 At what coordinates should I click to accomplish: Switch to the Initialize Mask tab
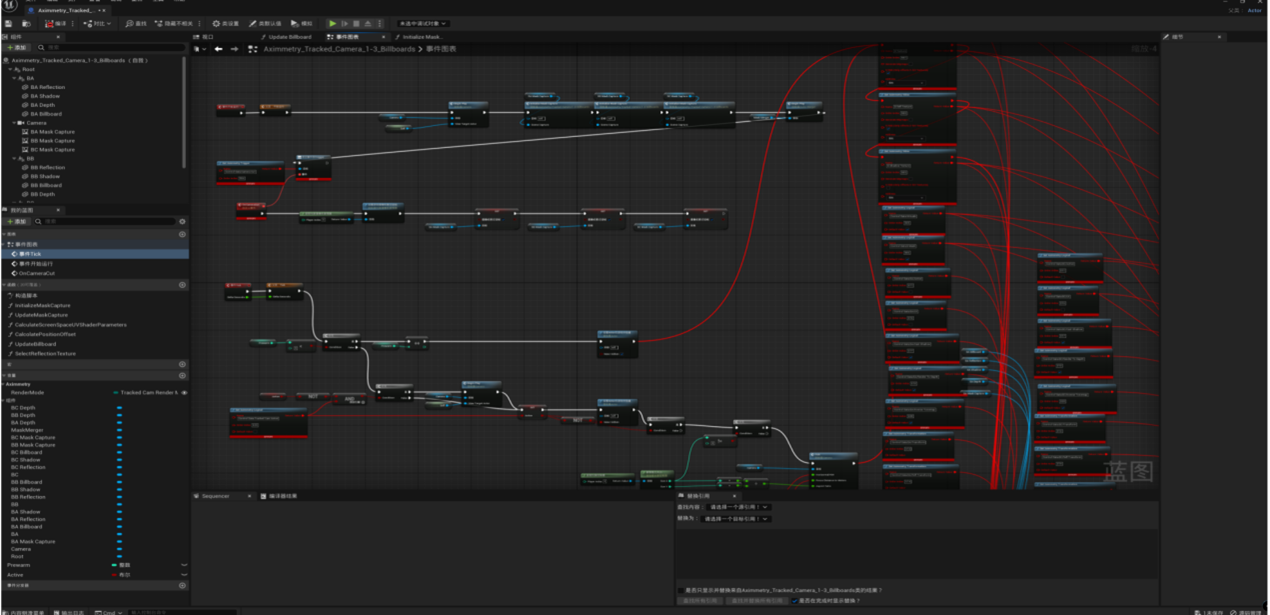(421, 37)
